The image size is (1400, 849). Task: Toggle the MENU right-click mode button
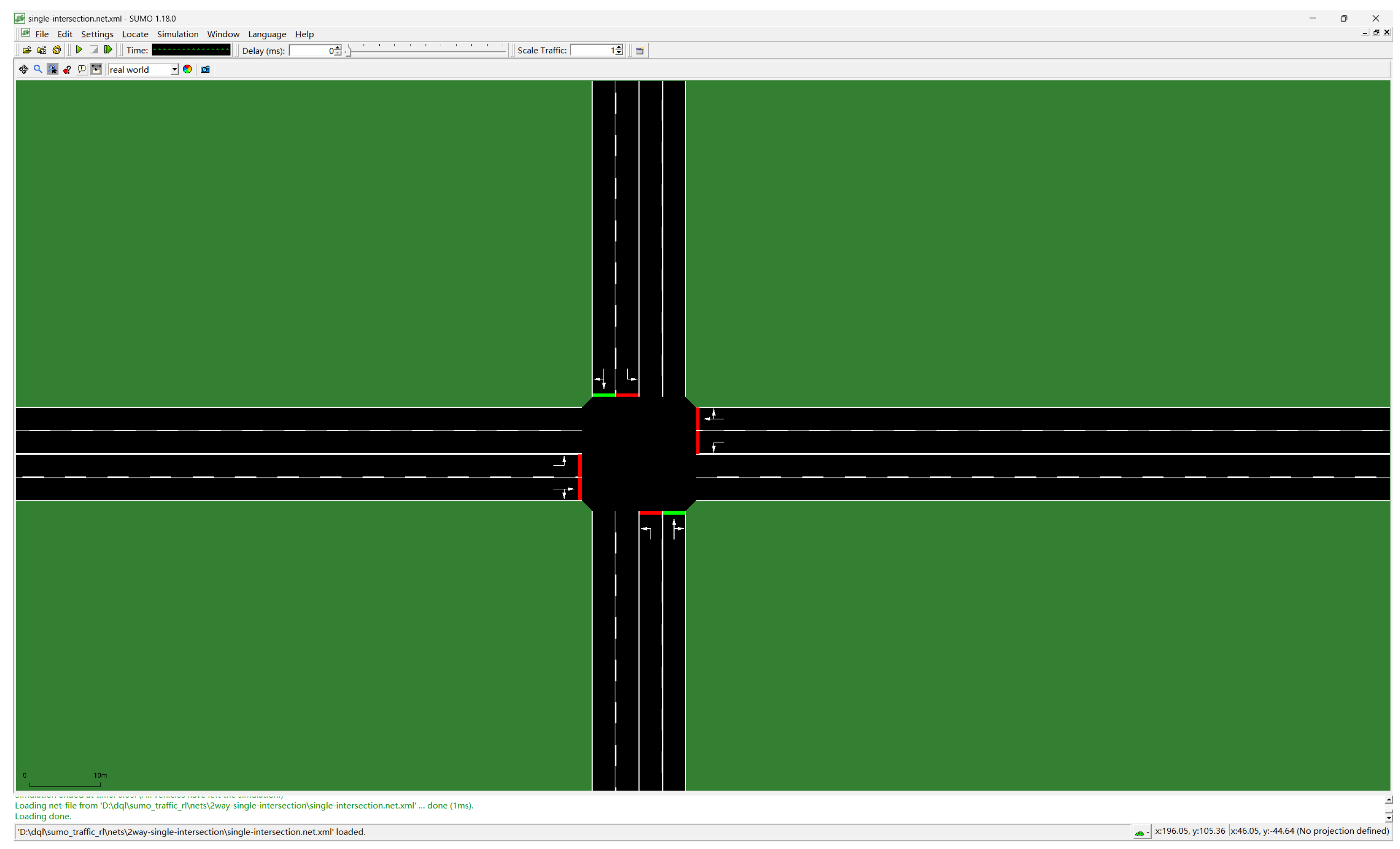(x=97, y=69)
